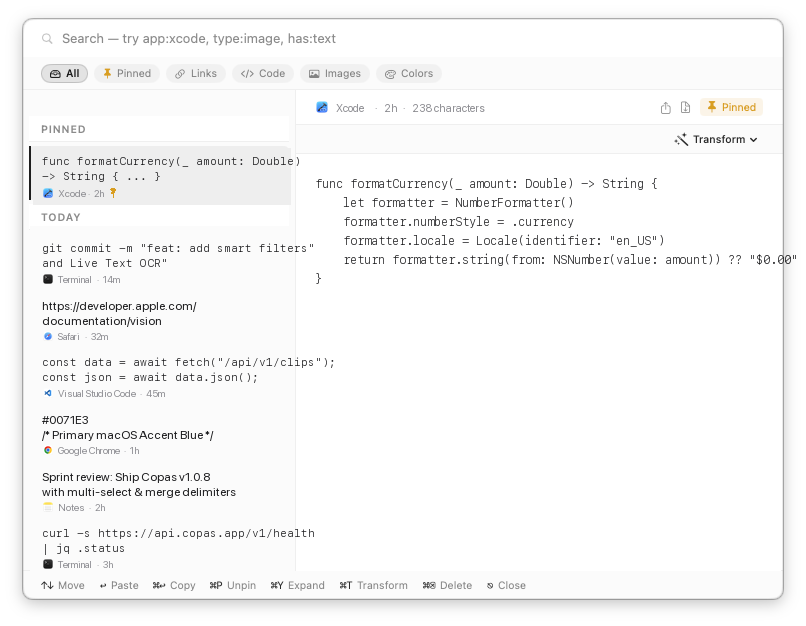
Task: Click the save-to-file document icon
Action: click(685, 107)
